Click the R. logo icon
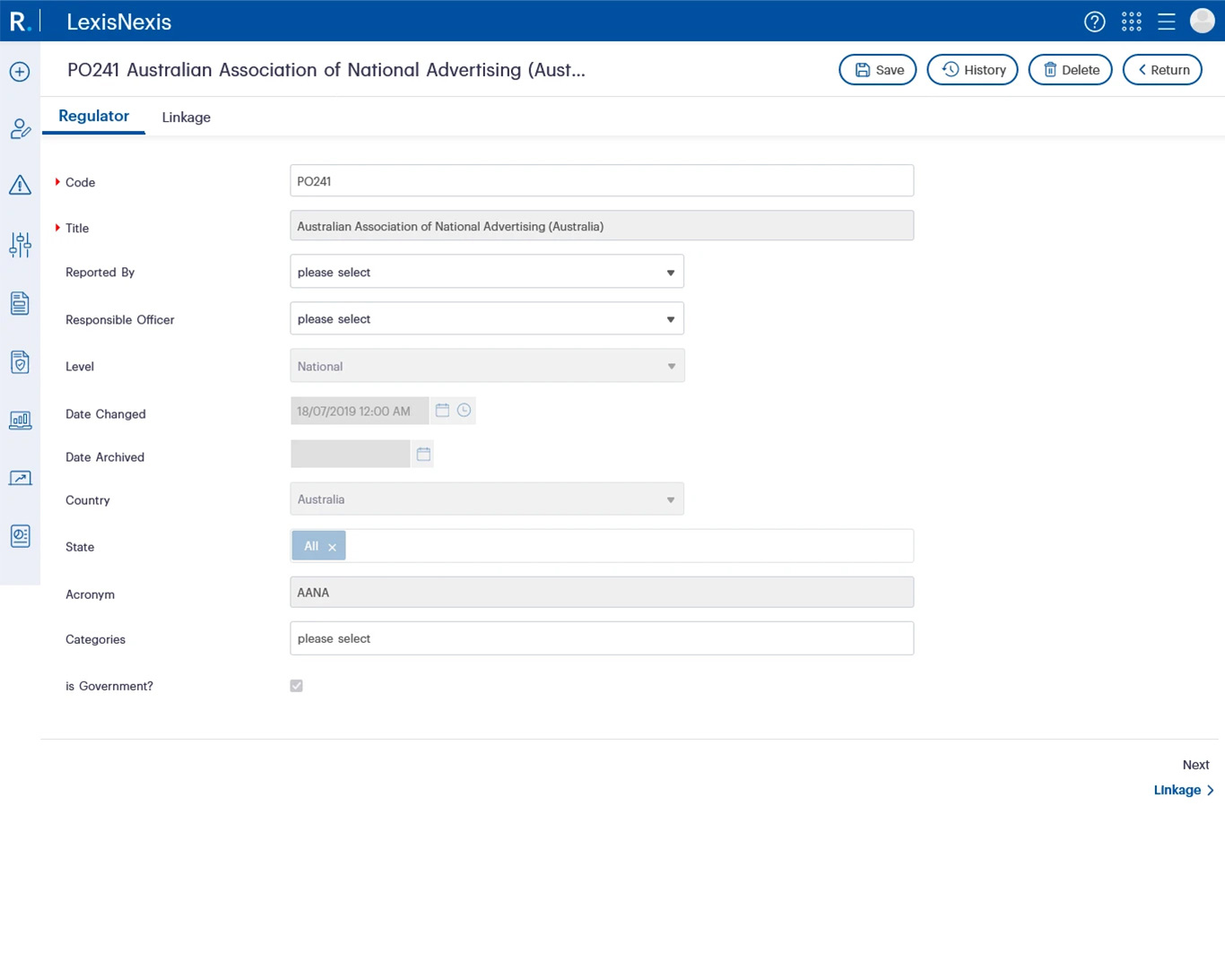Image resolution: width=1225 pixels, height=980 pixels. (20, 22)
